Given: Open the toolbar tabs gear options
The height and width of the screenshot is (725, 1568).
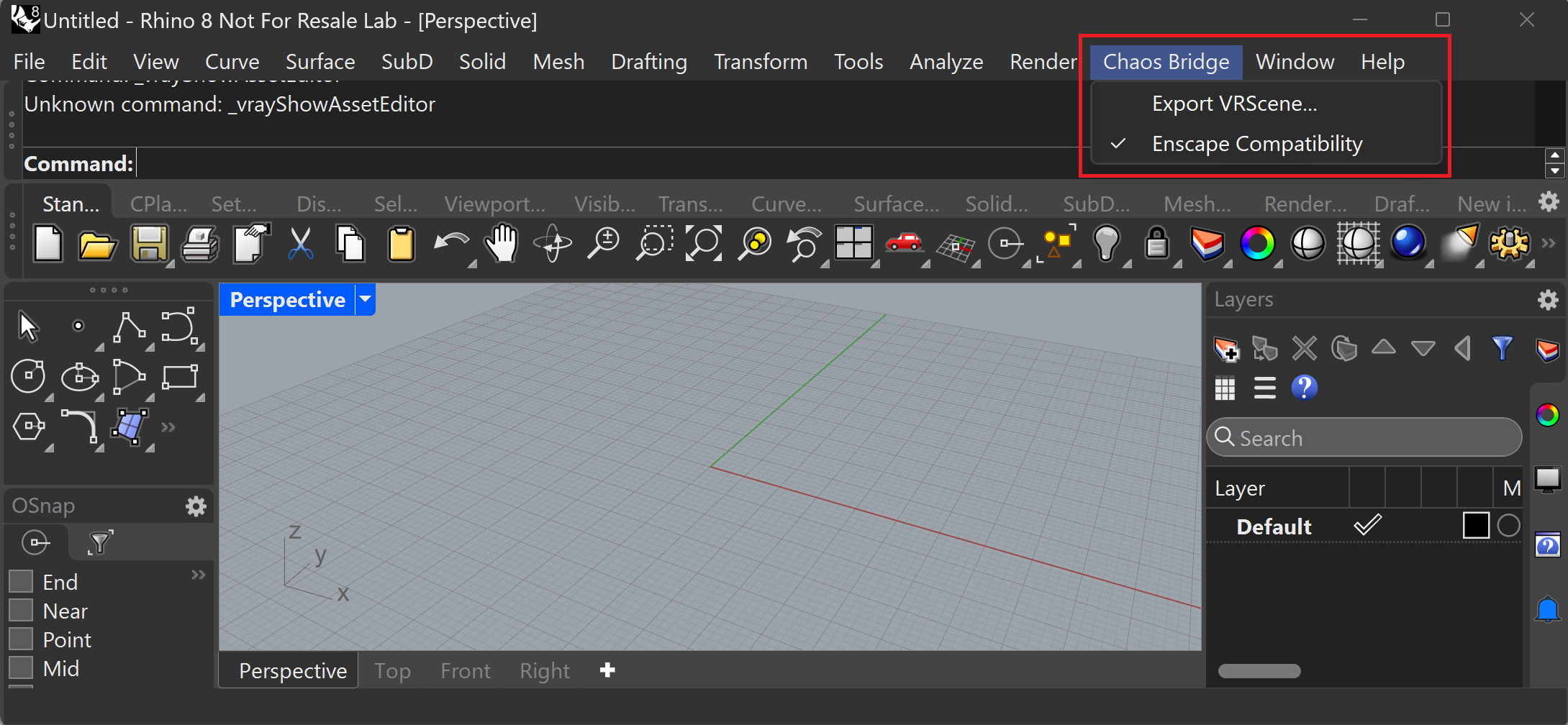Looking at the screenshot, I should [x=1549, y=201].
